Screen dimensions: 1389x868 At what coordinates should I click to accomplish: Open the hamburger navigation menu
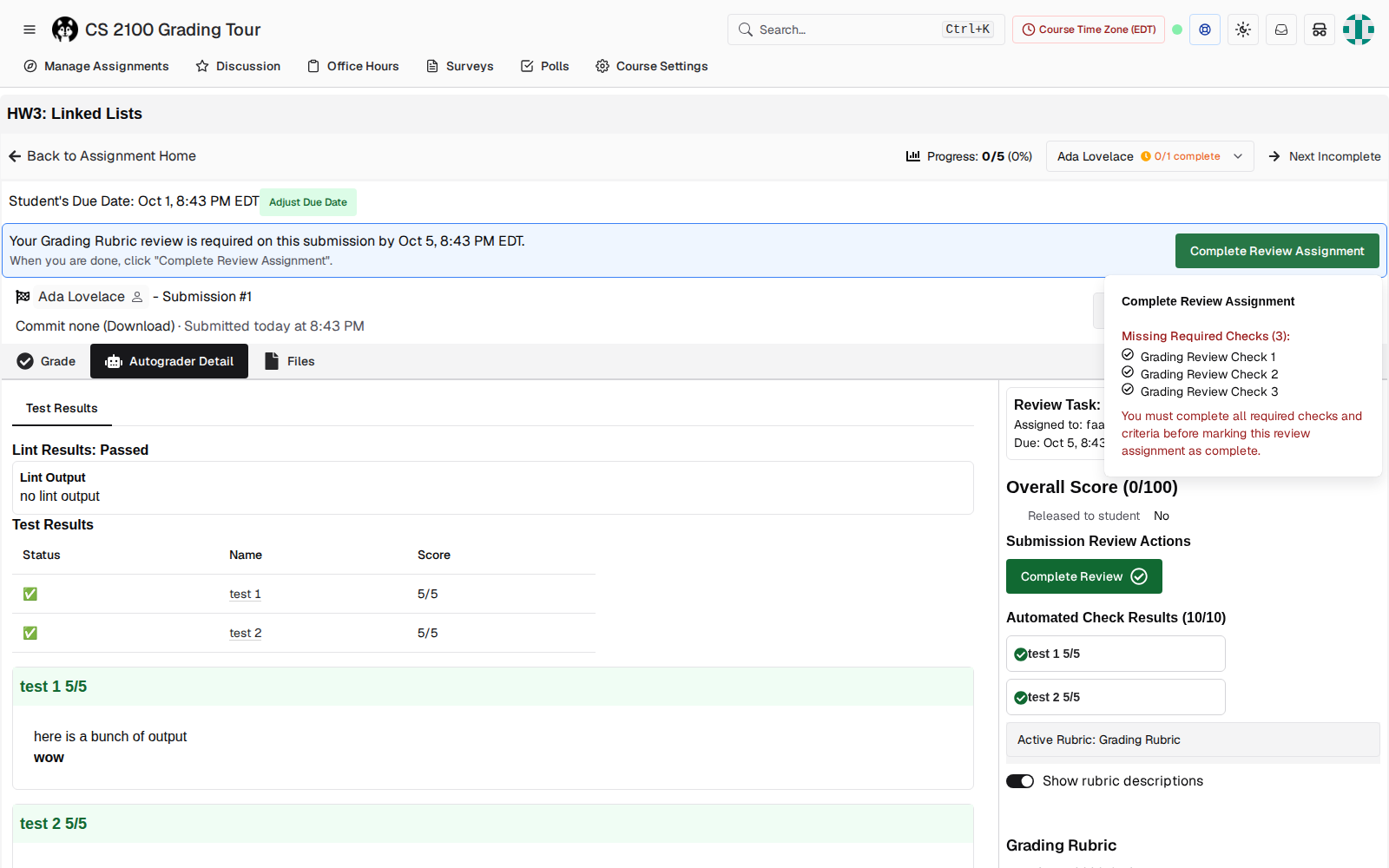pyautogui.click(x=30, y=30)
